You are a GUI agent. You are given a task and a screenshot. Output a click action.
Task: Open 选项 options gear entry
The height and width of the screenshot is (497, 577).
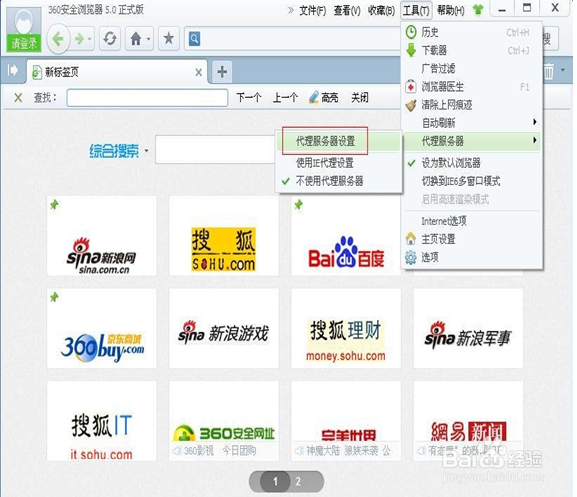pyautogui.click(x=472, y=257)
